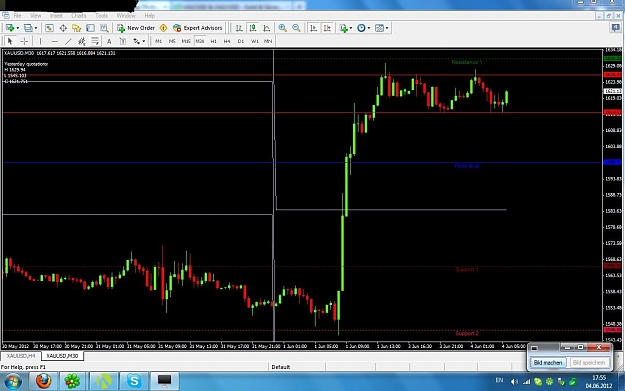Open the View menu
The image size is (625, 391).
(35, 16)
